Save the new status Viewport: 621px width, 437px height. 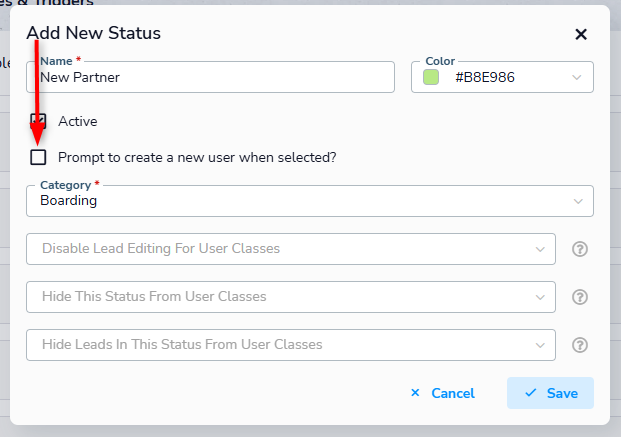550,393
